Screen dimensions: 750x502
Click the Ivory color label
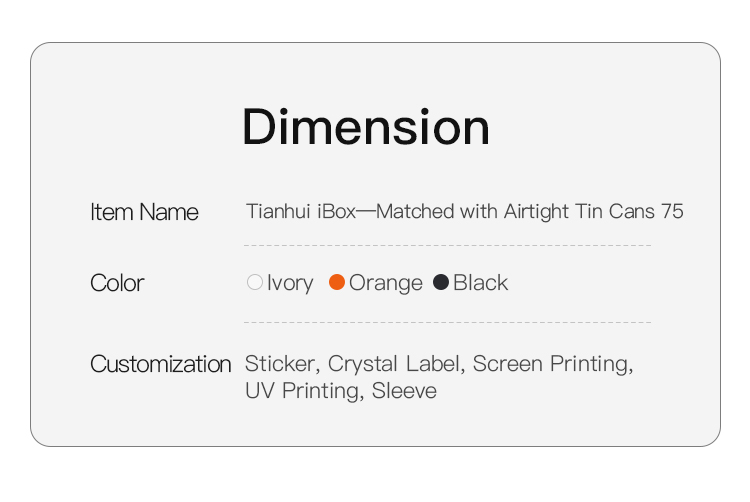(290, 283)
